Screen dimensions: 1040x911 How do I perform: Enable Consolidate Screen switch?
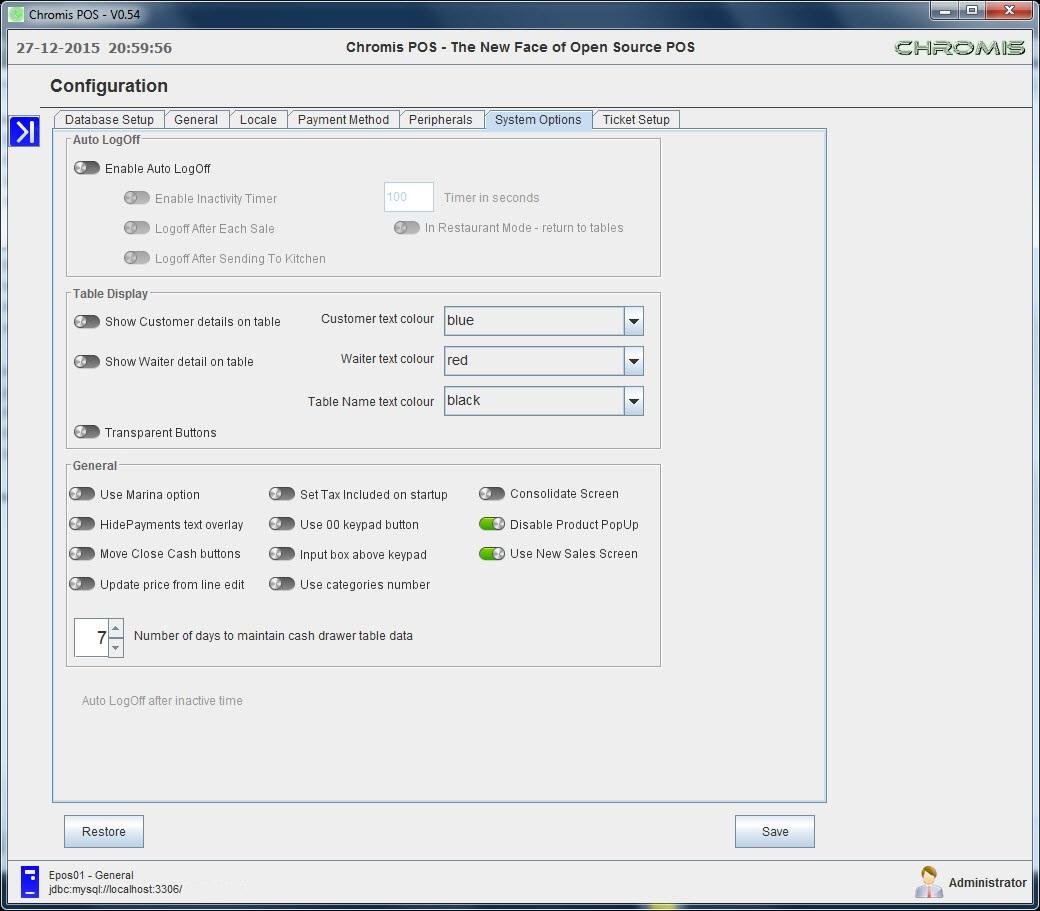click(x=492, y=494)
